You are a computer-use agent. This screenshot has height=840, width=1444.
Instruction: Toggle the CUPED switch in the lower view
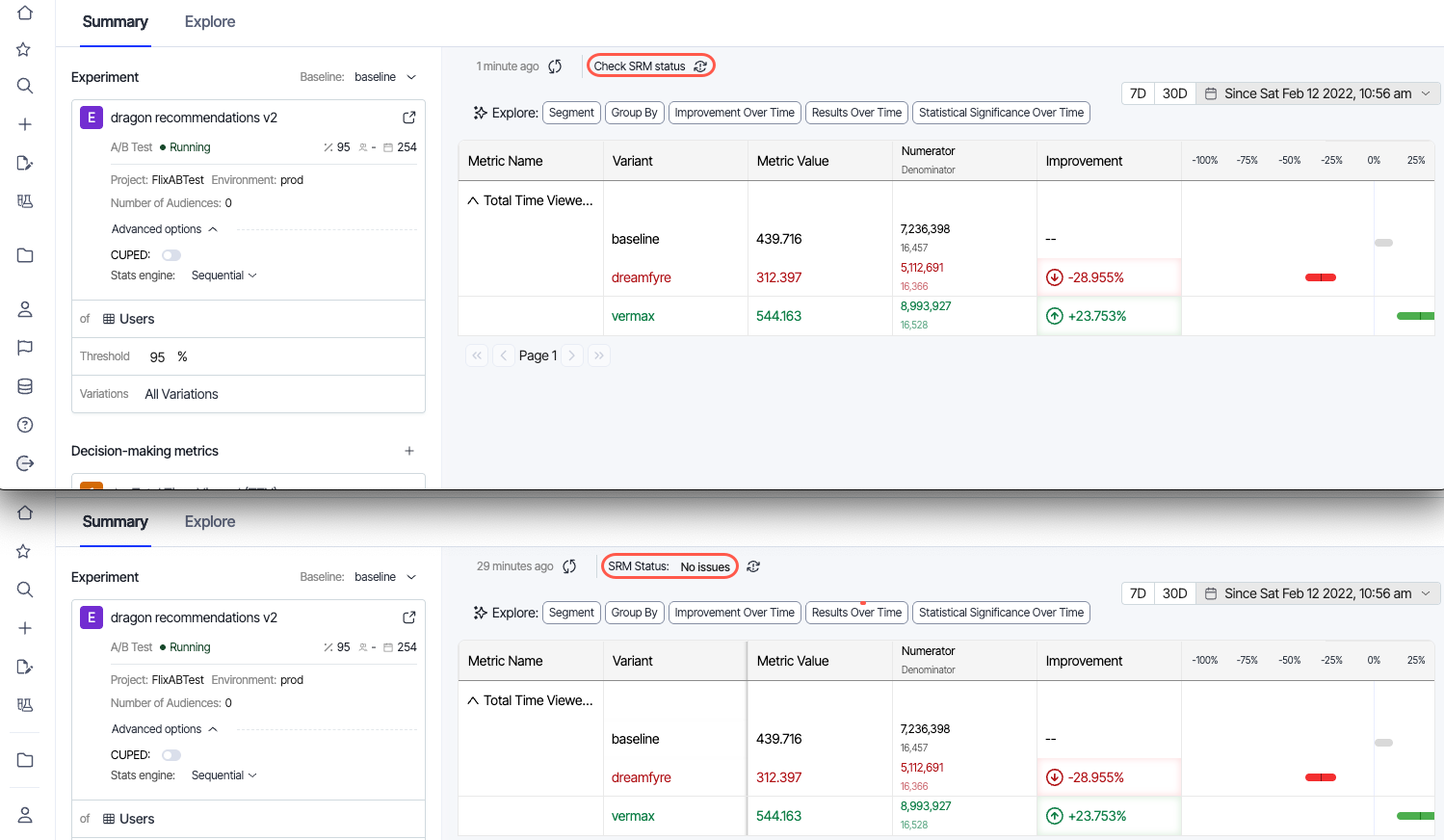(x=171, y=755)
